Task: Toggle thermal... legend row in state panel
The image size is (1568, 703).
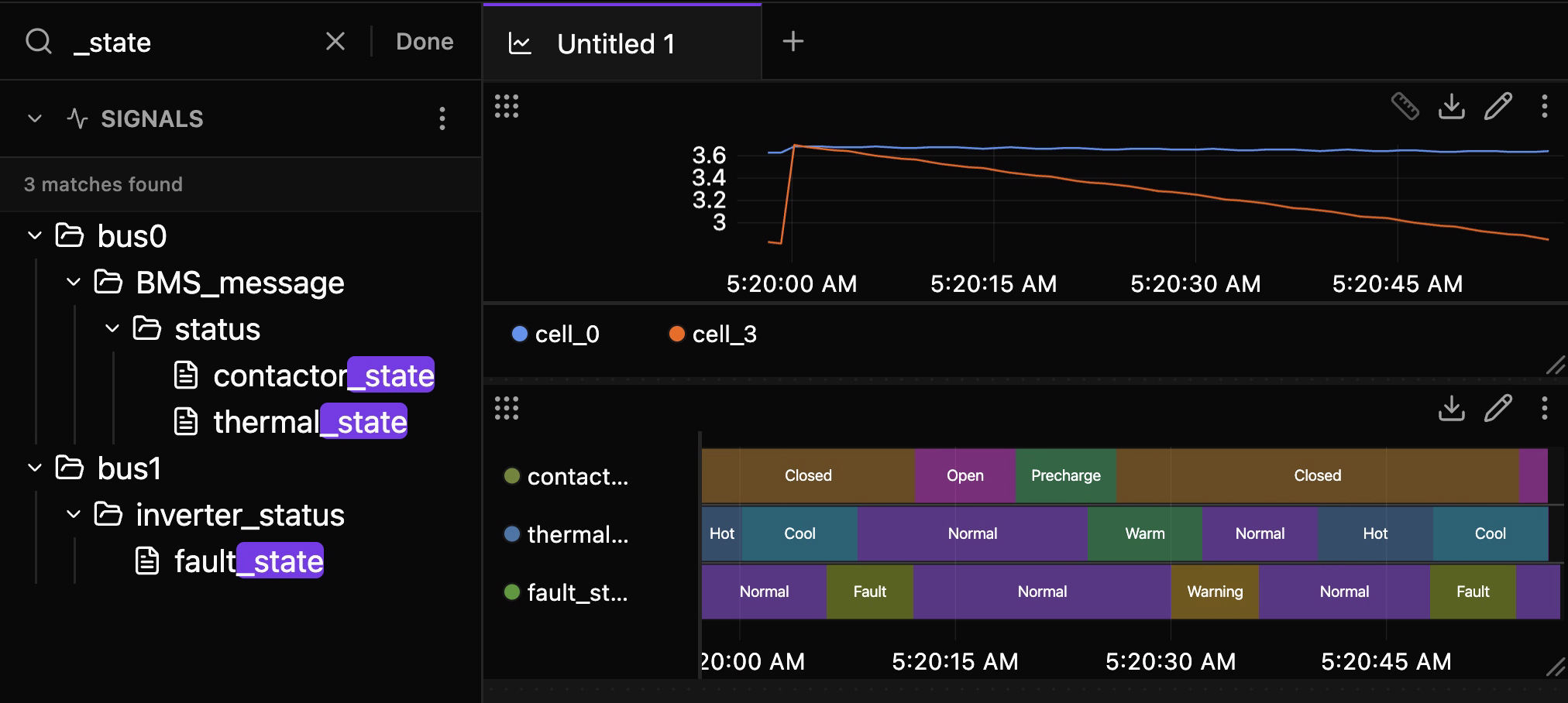Action: pos(566,534)
